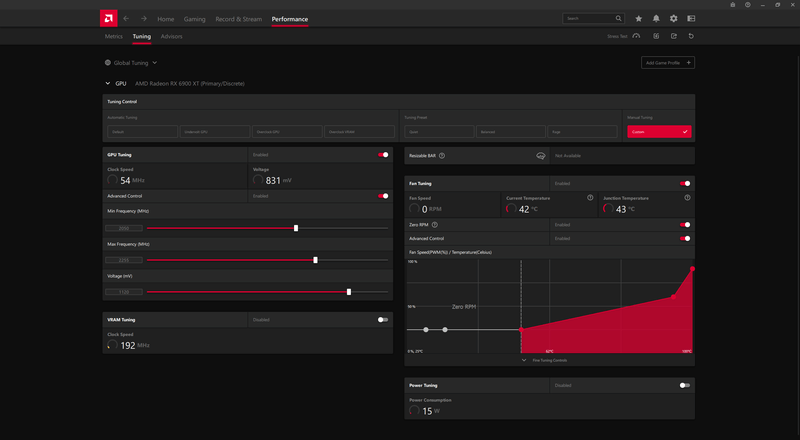
Task: Click the export profile icon
Action: [673, 36]
